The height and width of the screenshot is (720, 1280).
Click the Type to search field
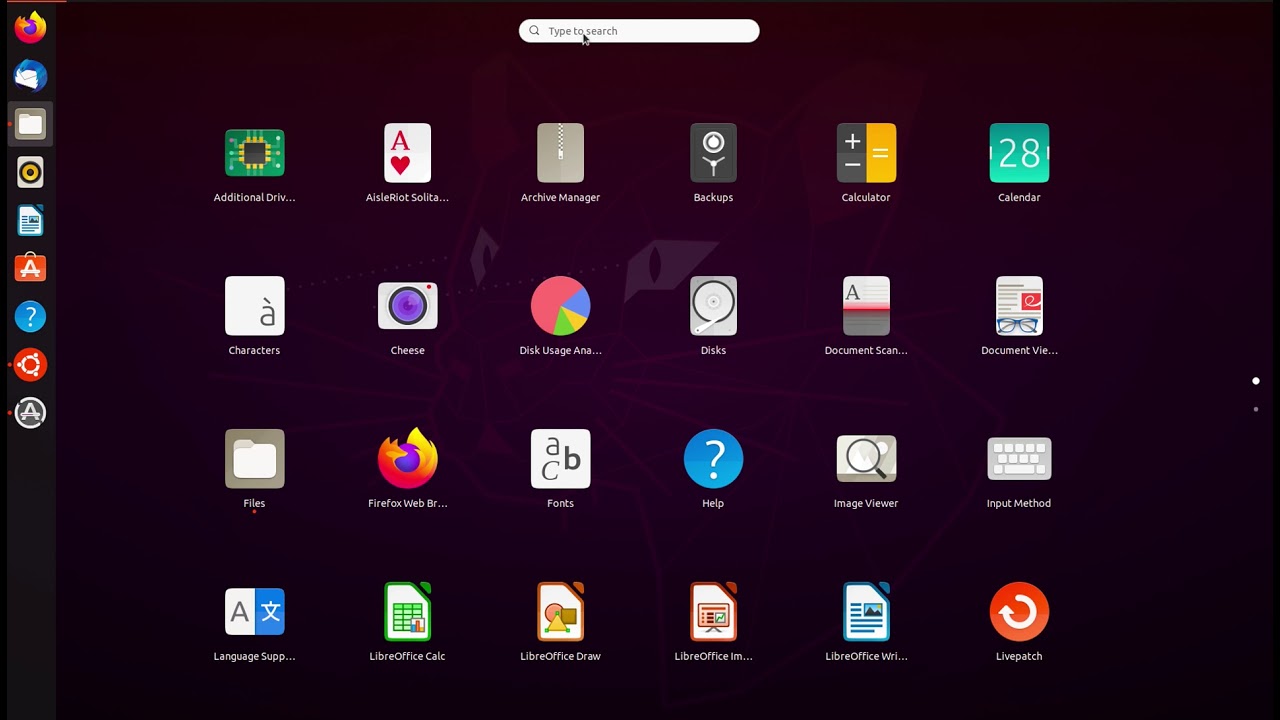coord(639,31)
